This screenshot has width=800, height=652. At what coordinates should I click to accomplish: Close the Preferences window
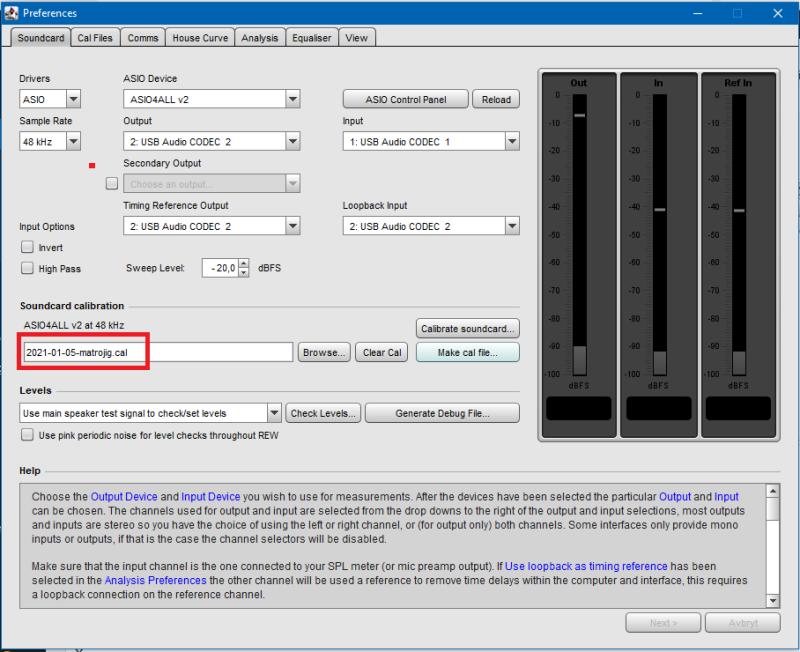click(x=778, y=13)
